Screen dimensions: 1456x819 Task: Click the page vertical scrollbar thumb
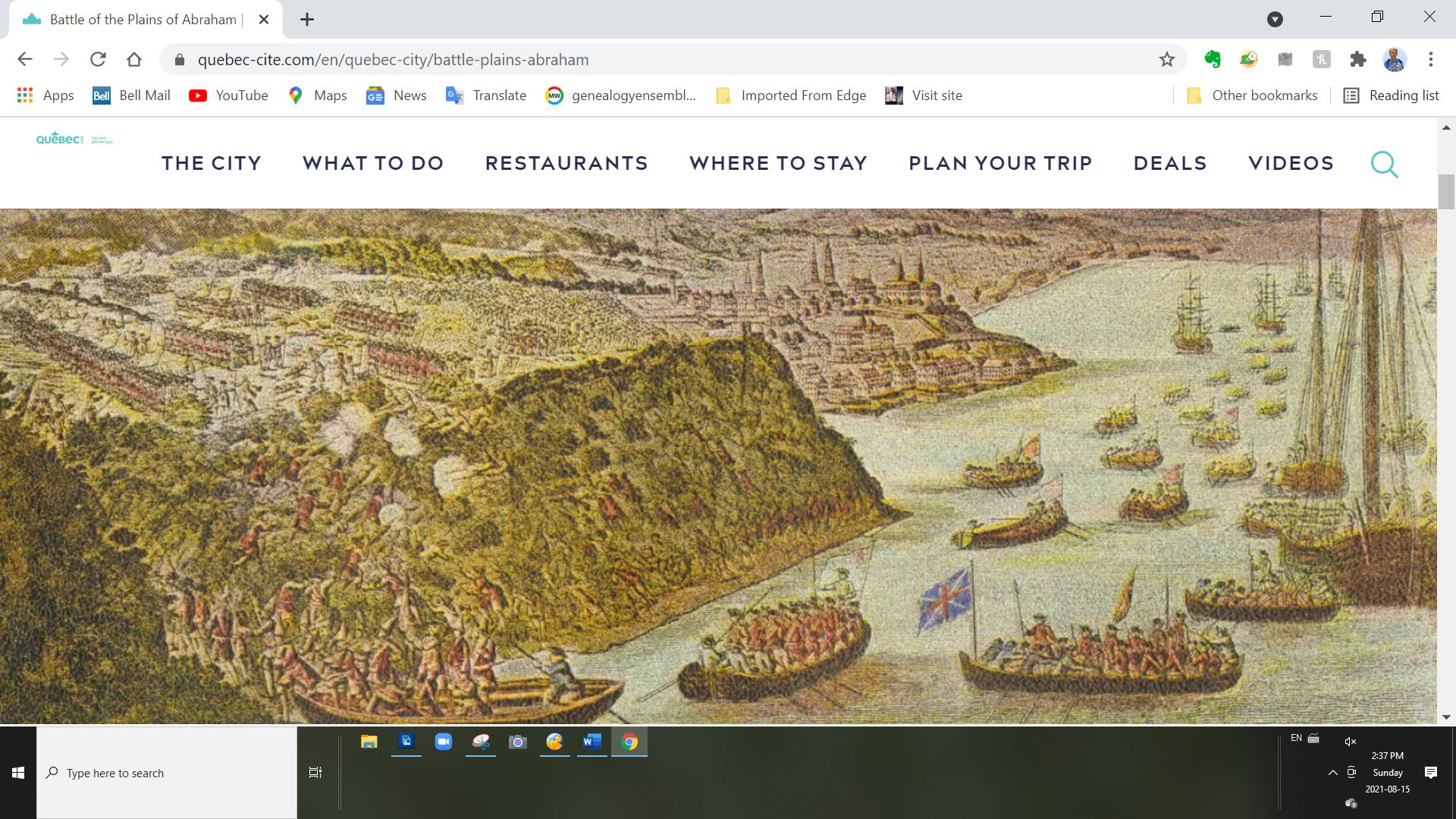coord(1446,191)
